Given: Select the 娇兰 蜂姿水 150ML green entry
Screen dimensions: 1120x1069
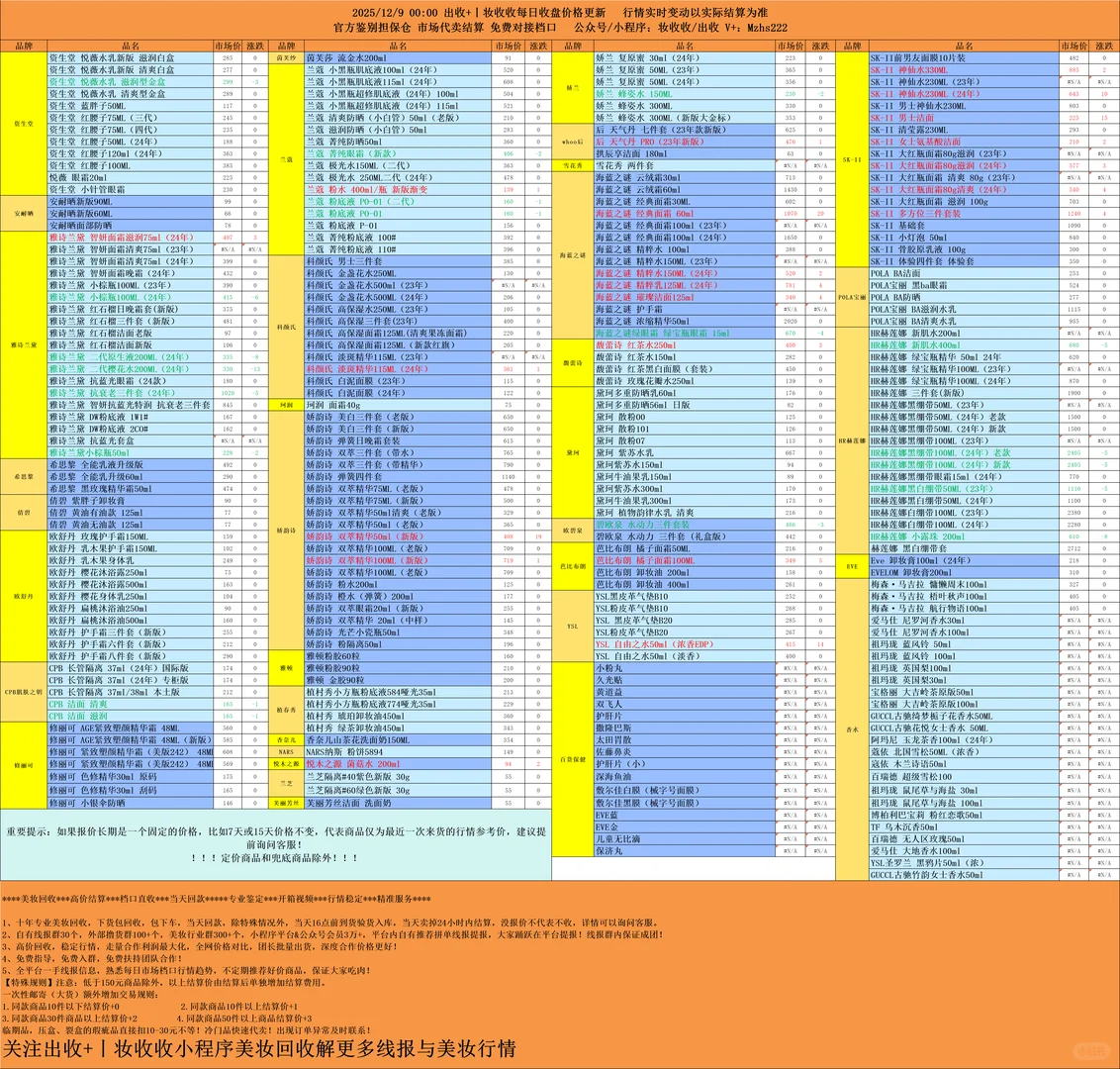Looking at the screenshot, I should click(x=630, y=93).
